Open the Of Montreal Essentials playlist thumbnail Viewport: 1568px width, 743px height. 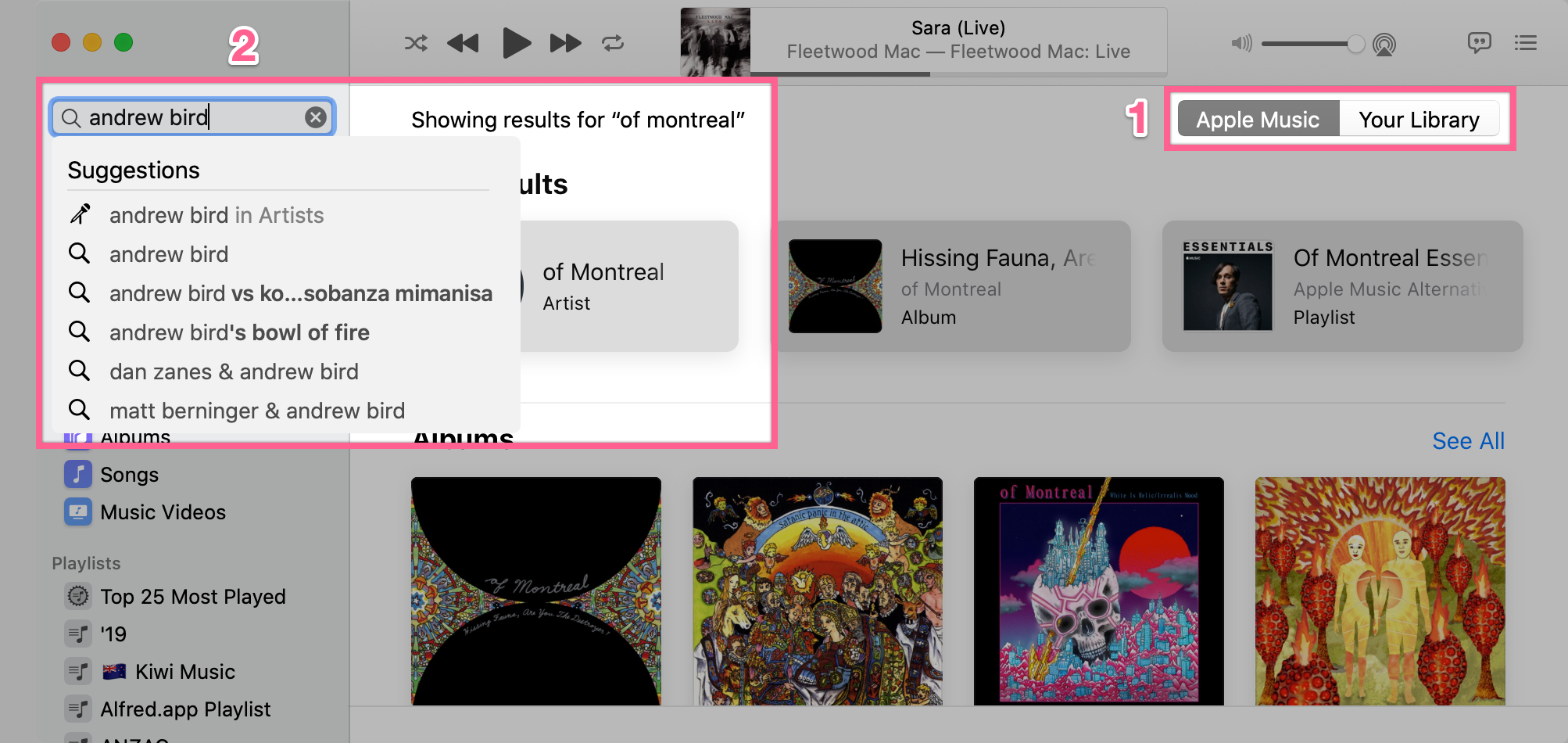click(x=1227, y=286)
